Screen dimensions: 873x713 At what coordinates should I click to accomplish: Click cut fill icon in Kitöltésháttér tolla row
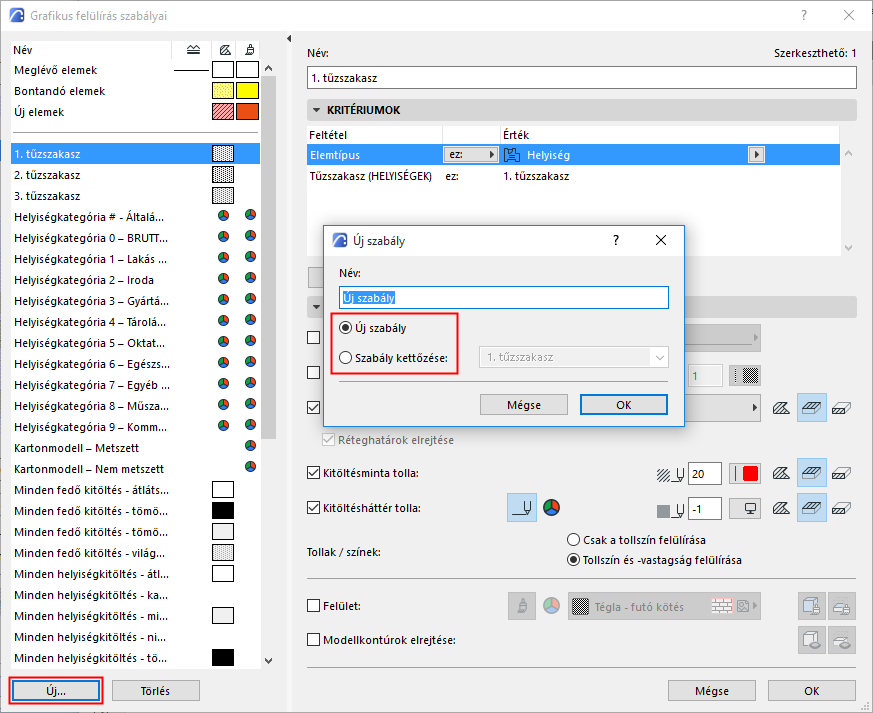[781, 508]
